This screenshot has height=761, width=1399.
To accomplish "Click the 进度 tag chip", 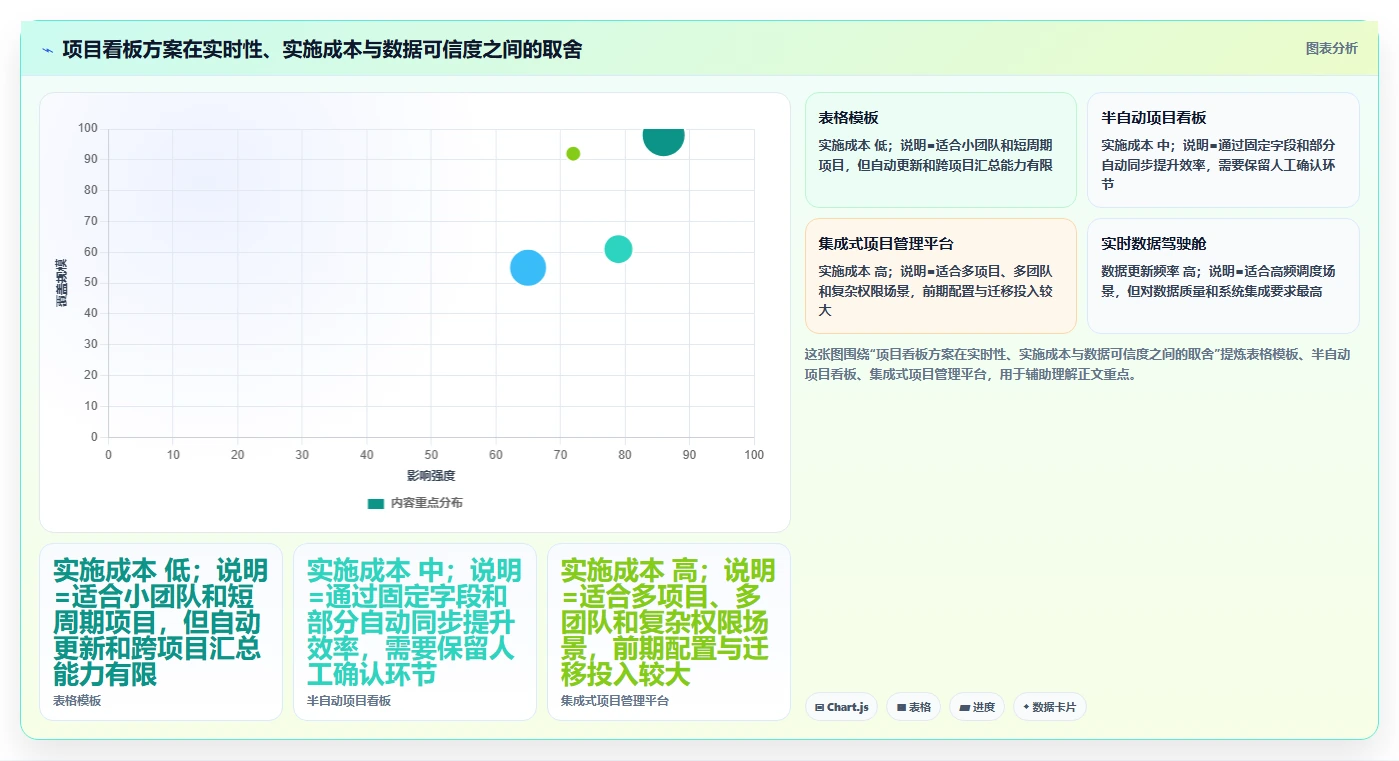I will point(977,707).
